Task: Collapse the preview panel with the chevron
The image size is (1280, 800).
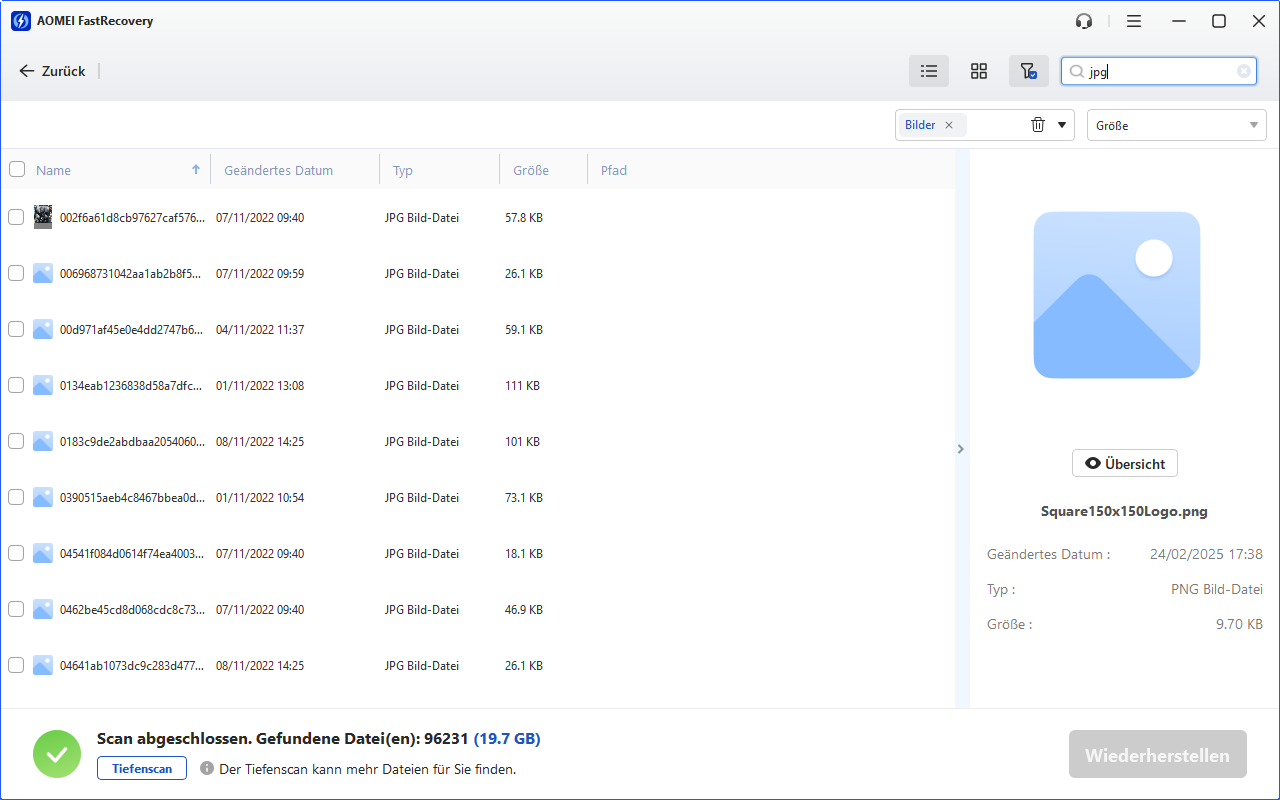Action: tap(961, 449)
